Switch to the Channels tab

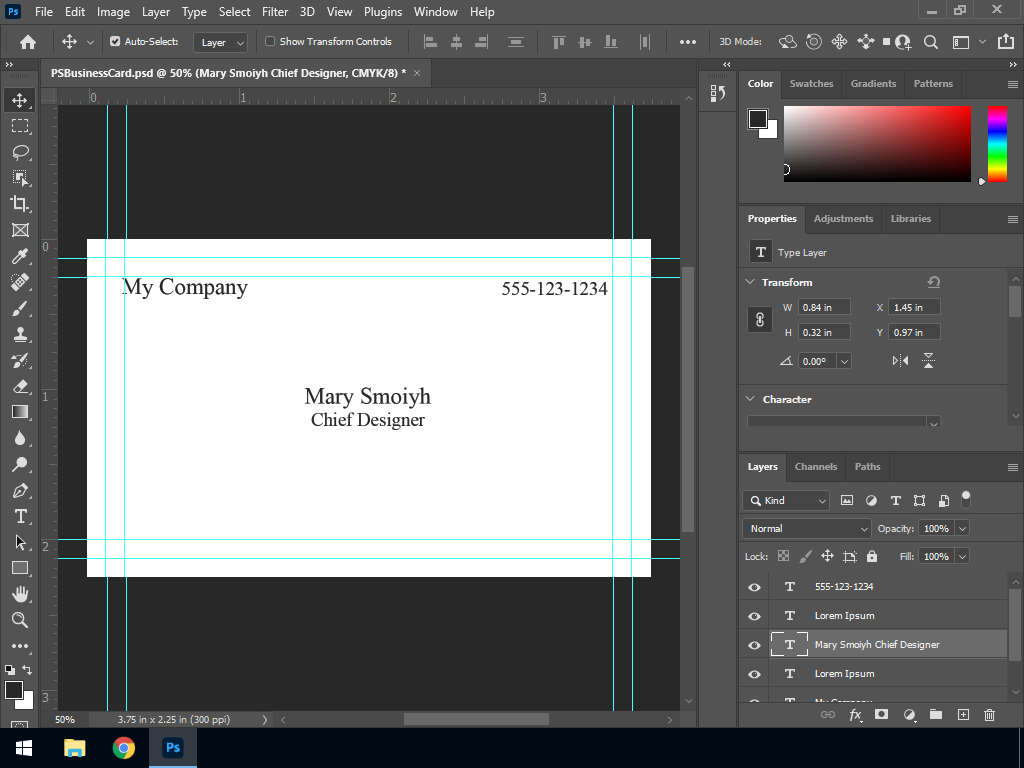pyautogui.click(x=815, y=466)
